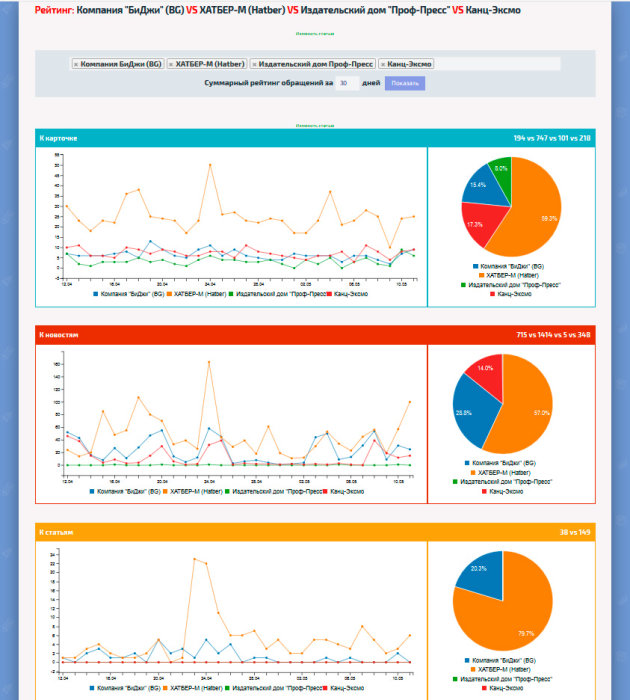Focus the days number field showing 30
This screenshot has height=700, width=630.
(347, 83)
